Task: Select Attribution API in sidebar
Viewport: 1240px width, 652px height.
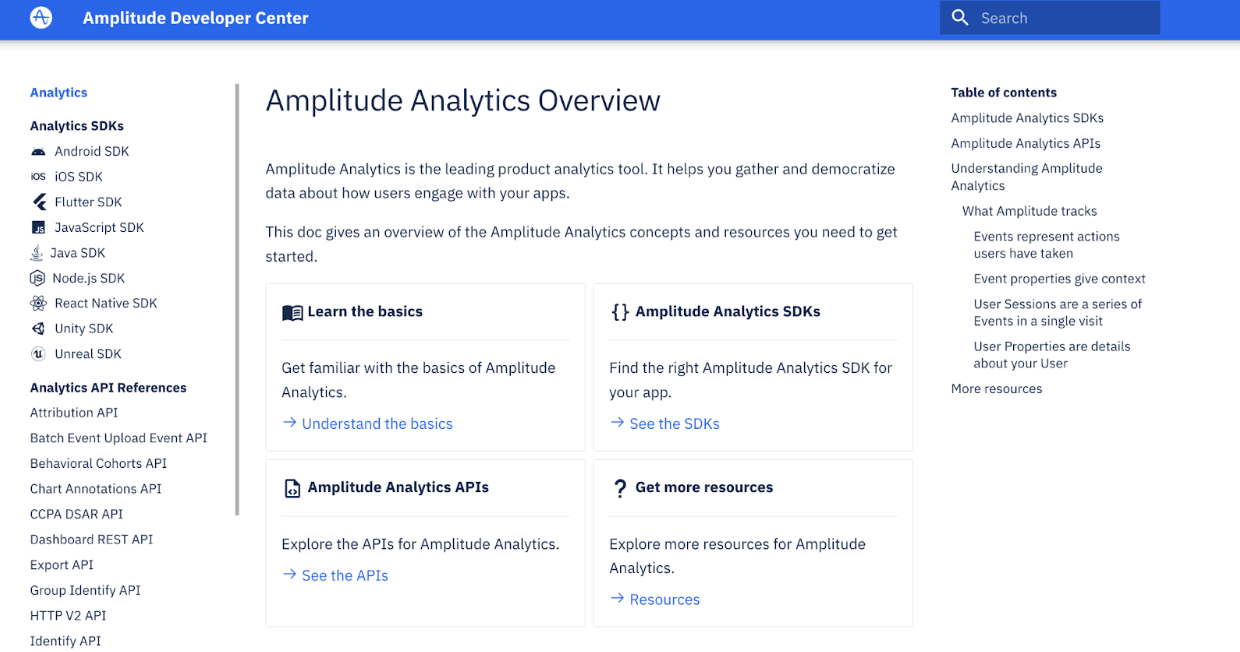Action: 74,413
